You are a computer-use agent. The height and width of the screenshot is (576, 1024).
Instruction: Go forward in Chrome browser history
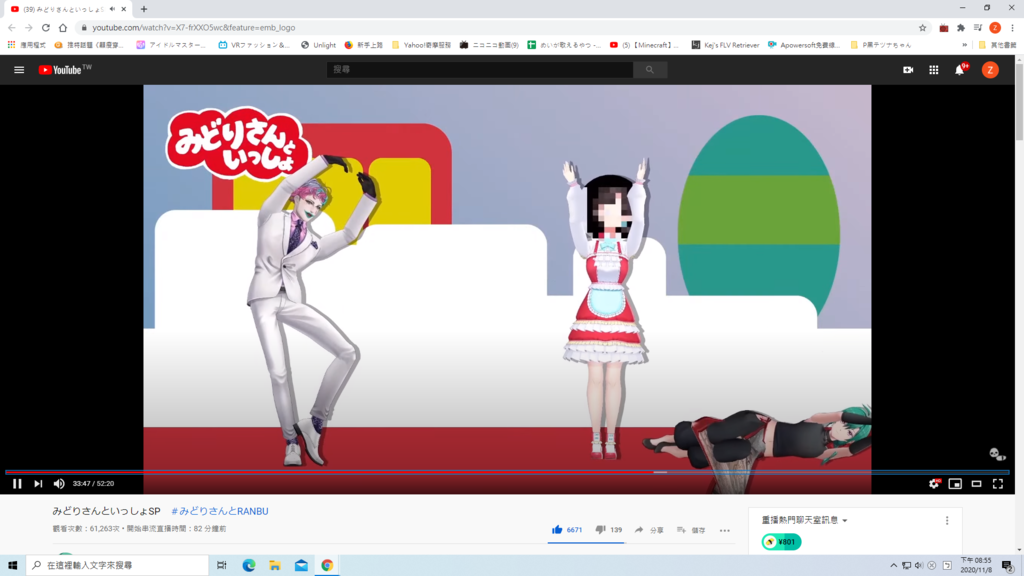coord(29,27)
